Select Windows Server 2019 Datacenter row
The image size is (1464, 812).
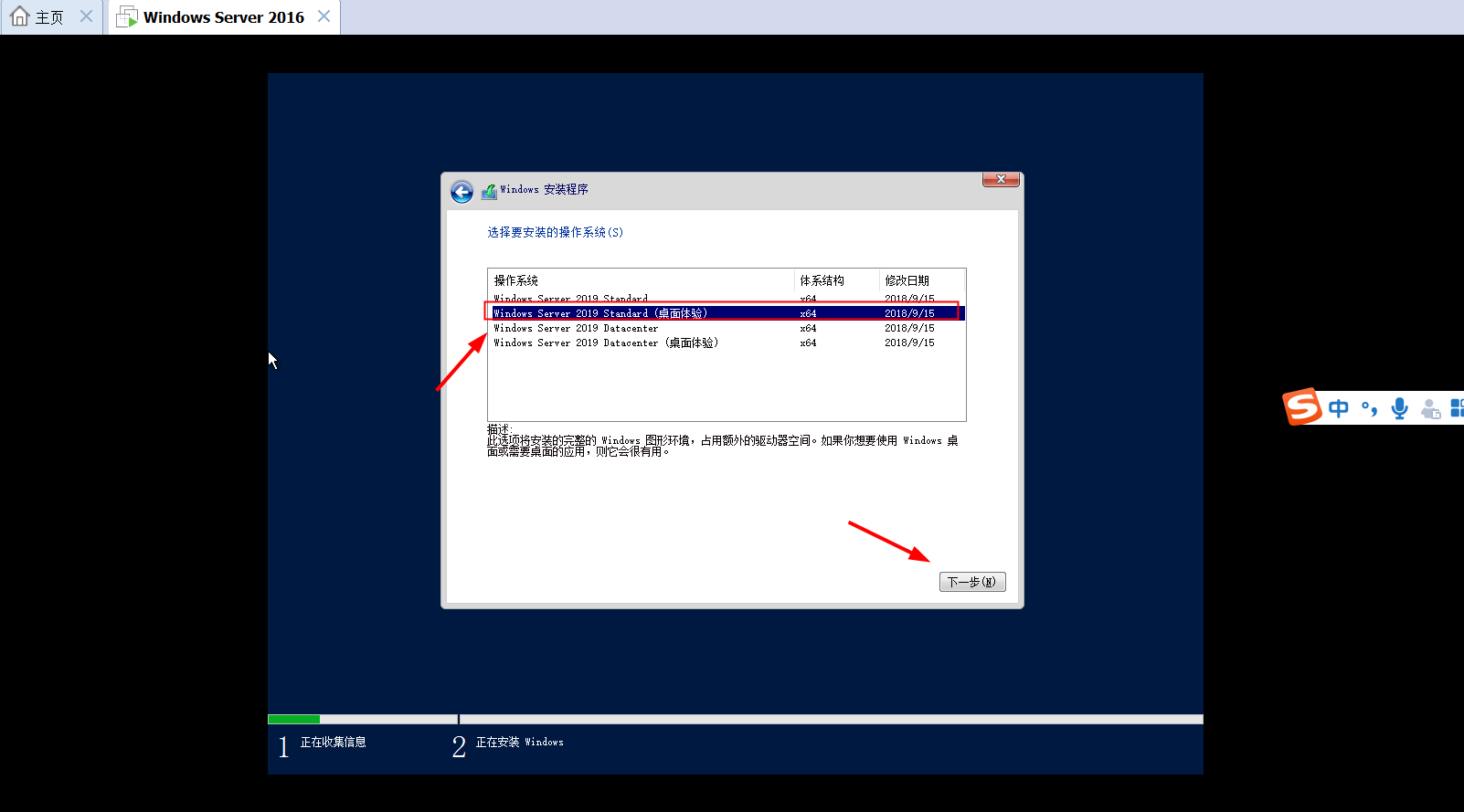pos(727,328)
